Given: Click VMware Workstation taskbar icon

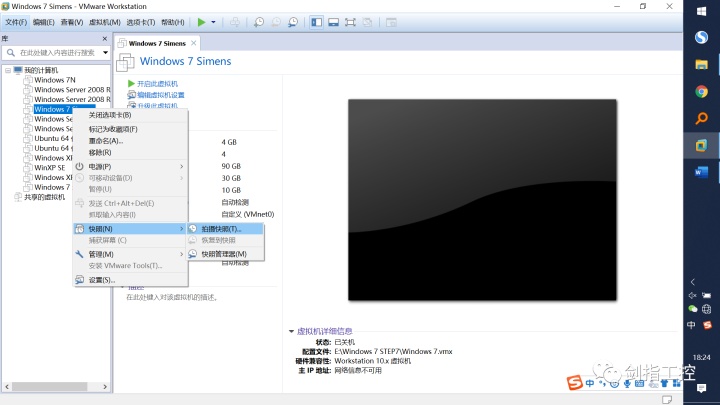Looking at the screenshot, I should [701, 146].
